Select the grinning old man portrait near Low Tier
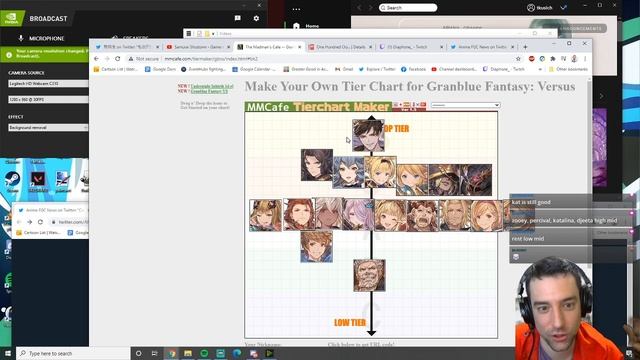 click(x=369, y=275)
